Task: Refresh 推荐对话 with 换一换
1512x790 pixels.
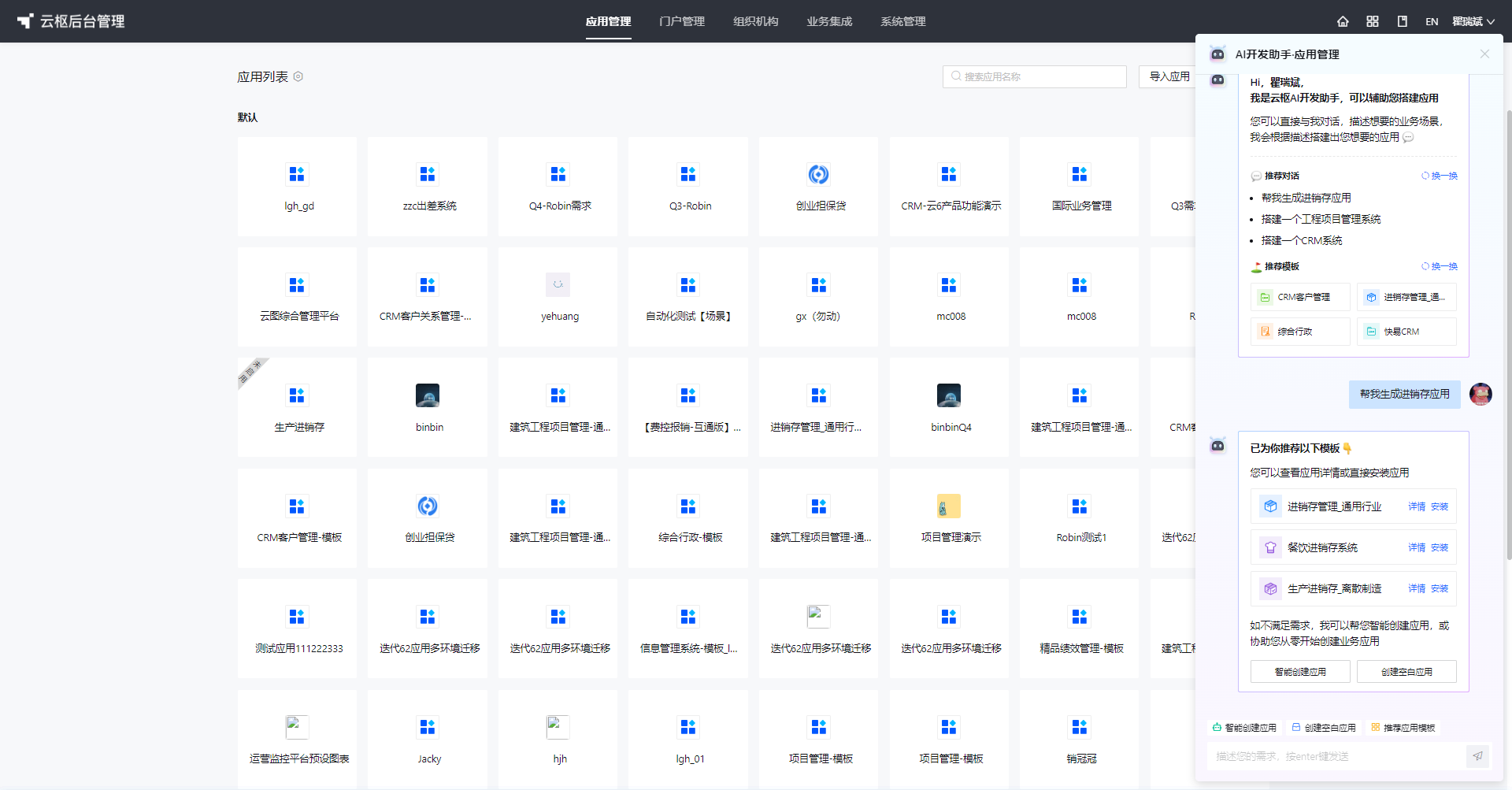Action: pyautogui.click(x=1440, y=176)
